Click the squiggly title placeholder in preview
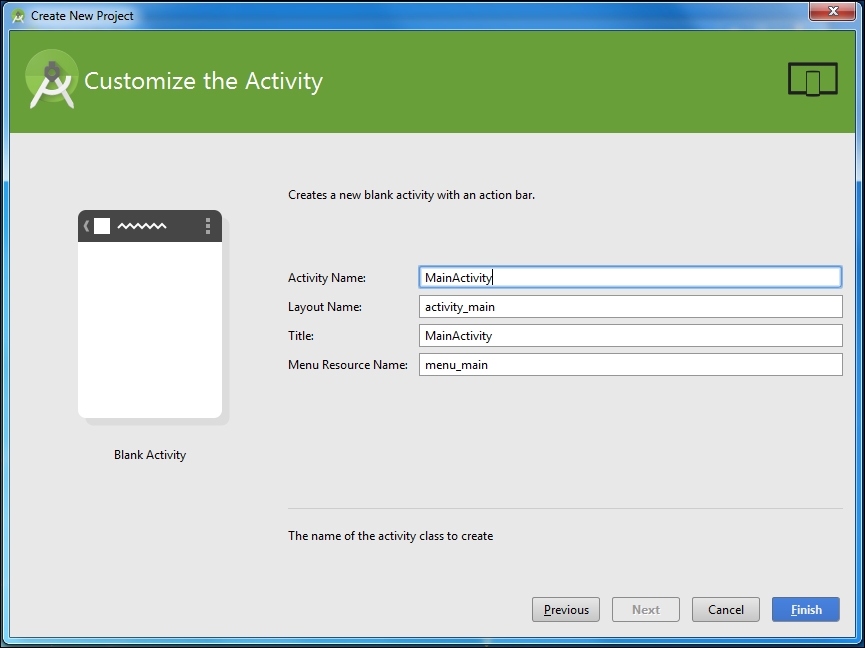865x648 pixels. click(x=142, y=227)
